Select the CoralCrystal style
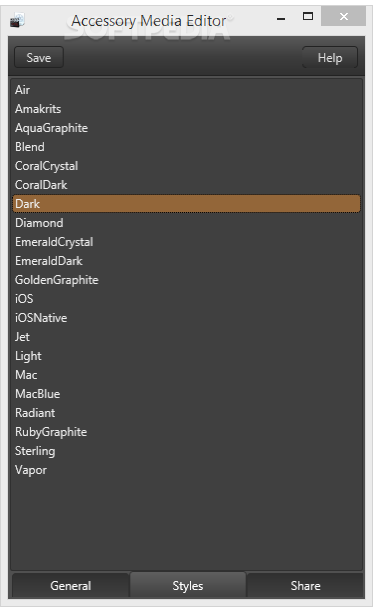Viewport: 373px width, 607px height. click(186, 166)
